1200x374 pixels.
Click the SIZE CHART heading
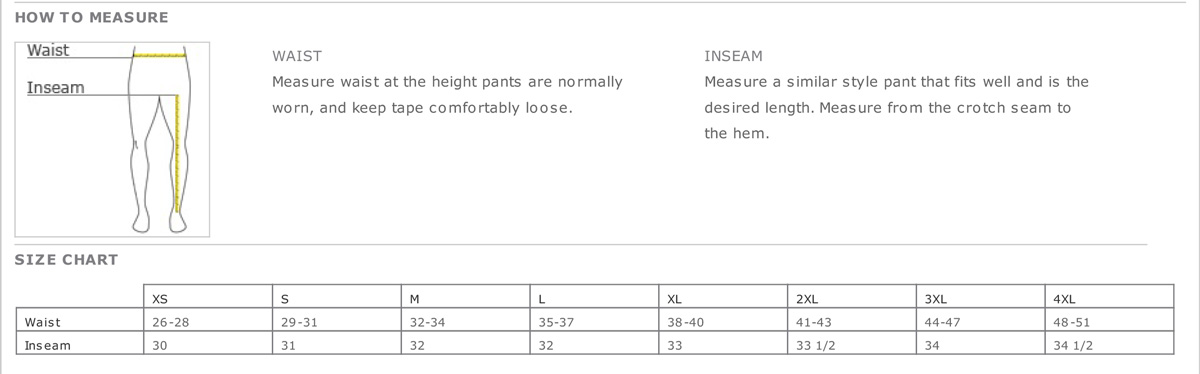tap(66, 259)
